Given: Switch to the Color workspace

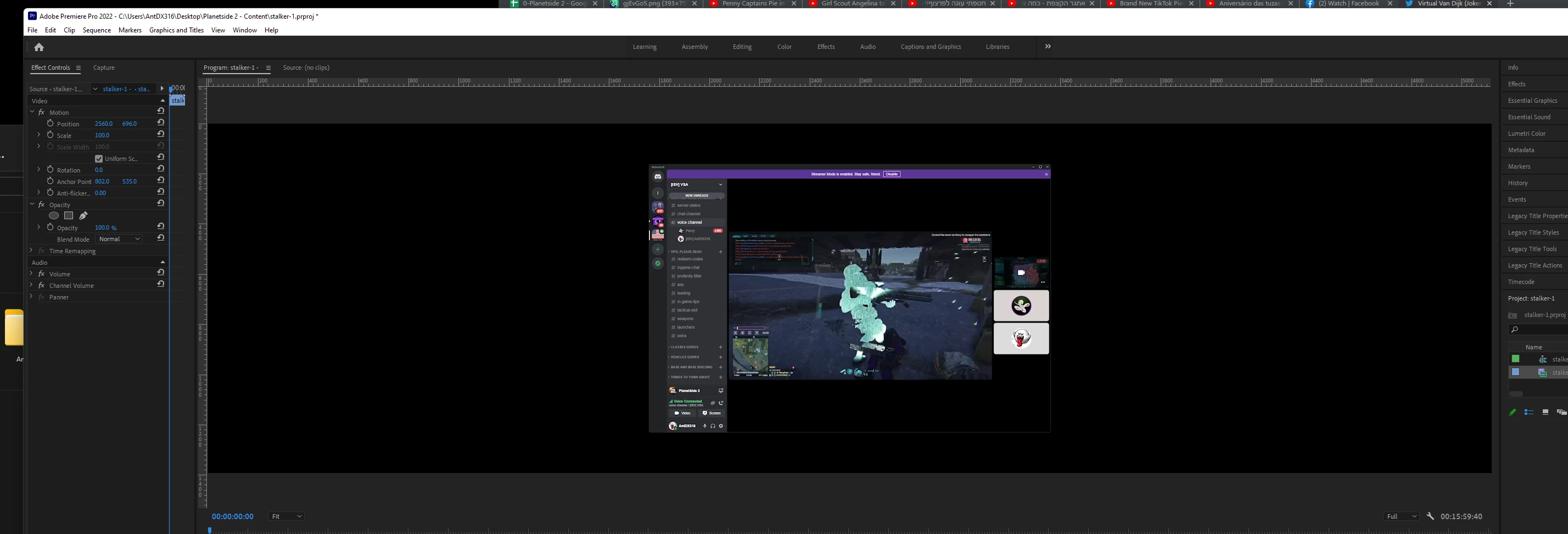Looking at the screenshot, I should coord(785,47).
